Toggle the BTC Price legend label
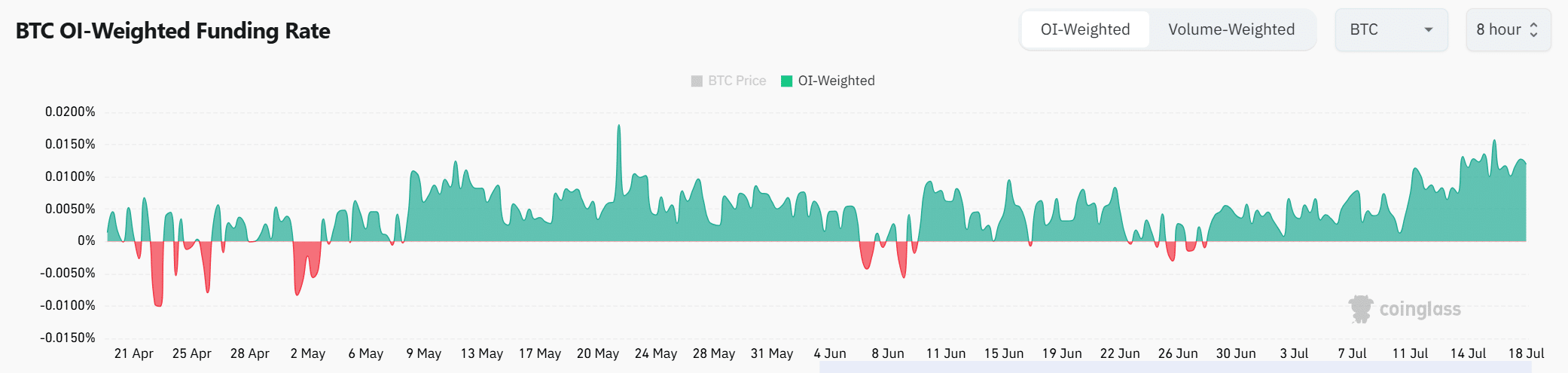 (x=737, y=81)
